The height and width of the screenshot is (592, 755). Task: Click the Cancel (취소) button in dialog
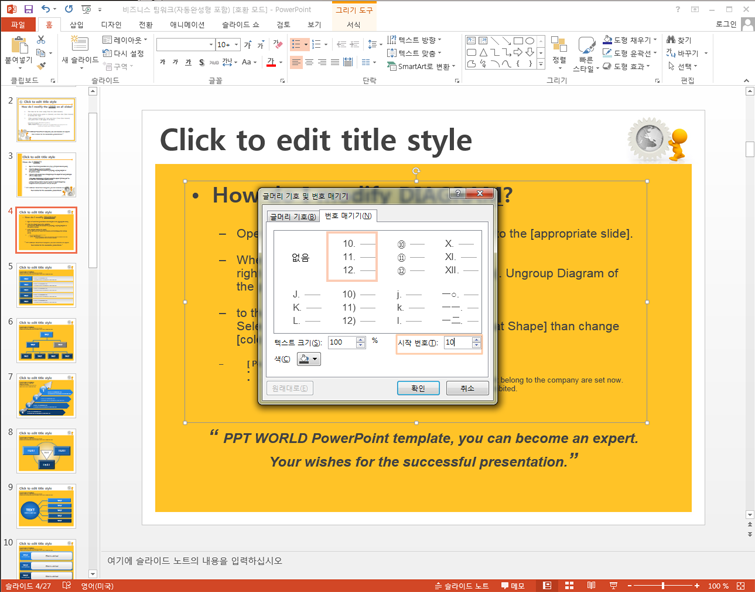[467, 388]
